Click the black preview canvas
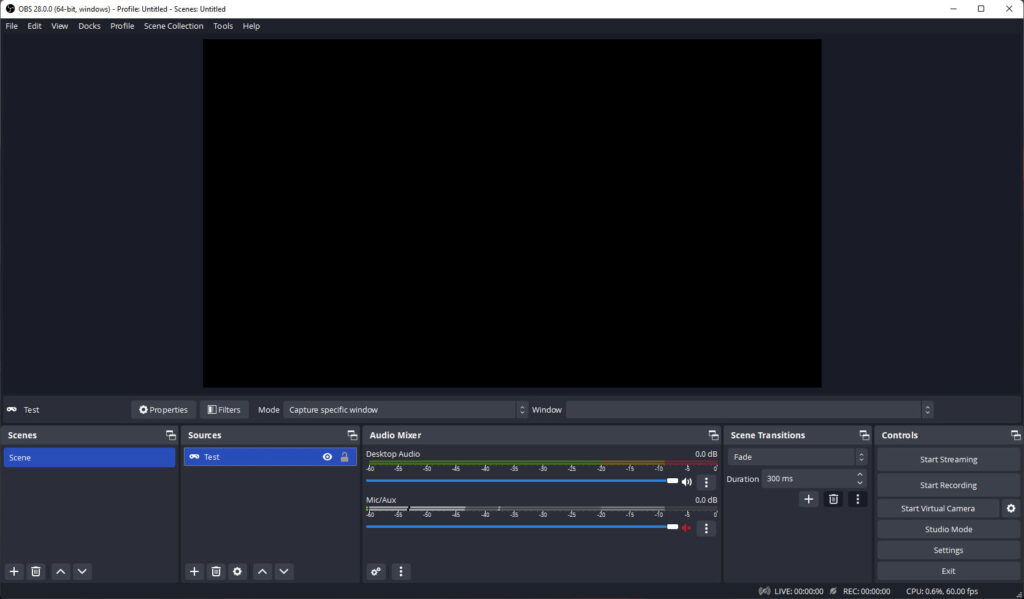Viewport: 1024px width, 599px height. (x=512, y=213)
